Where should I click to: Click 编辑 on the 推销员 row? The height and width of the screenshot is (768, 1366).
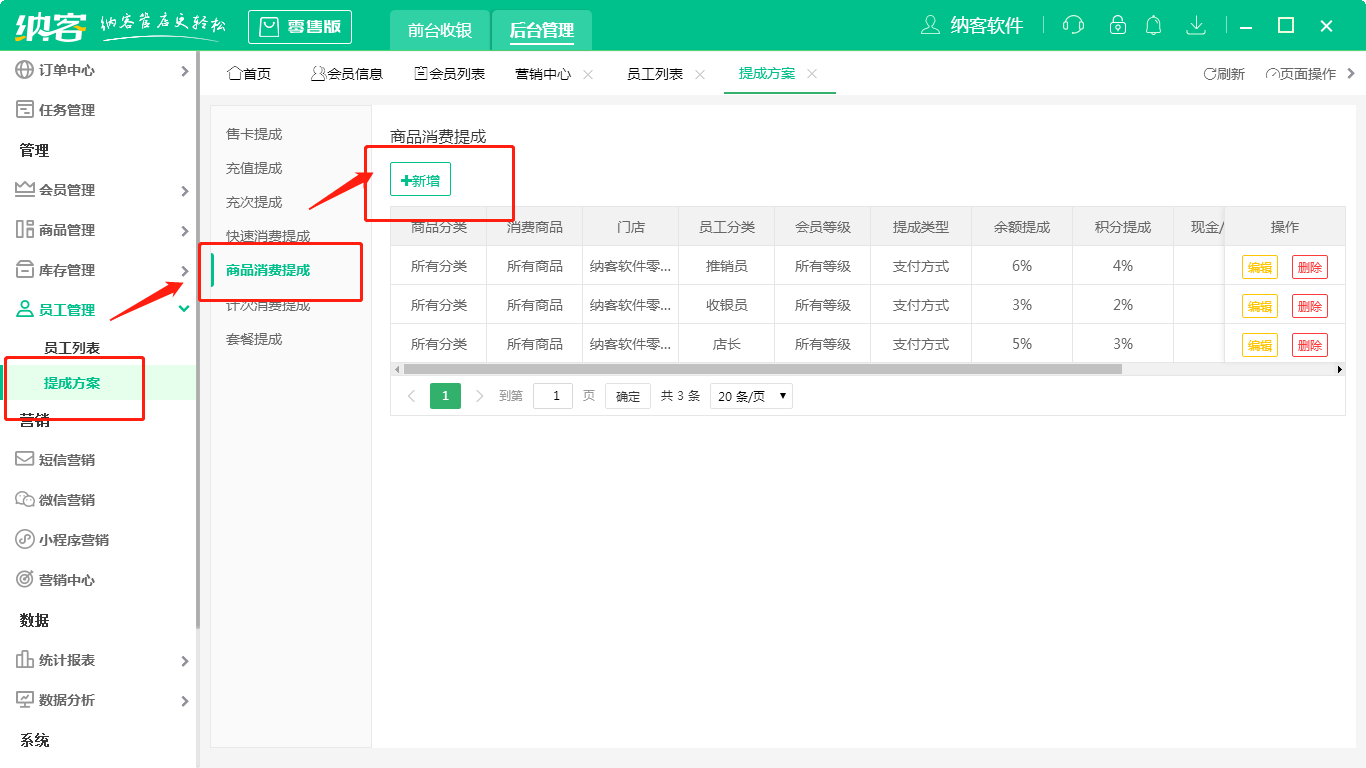[x=1259, y=265]
